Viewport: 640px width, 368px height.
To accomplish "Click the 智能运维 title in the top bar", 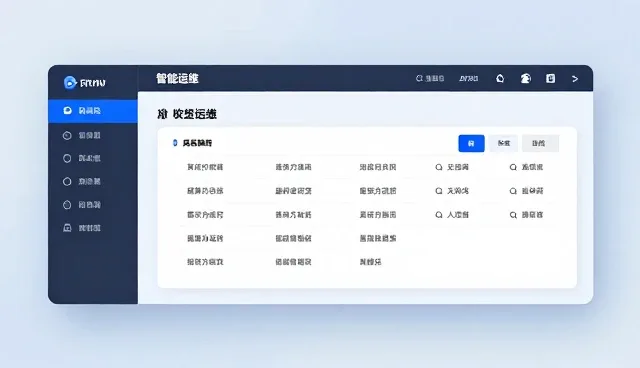I will coord(177,78).
